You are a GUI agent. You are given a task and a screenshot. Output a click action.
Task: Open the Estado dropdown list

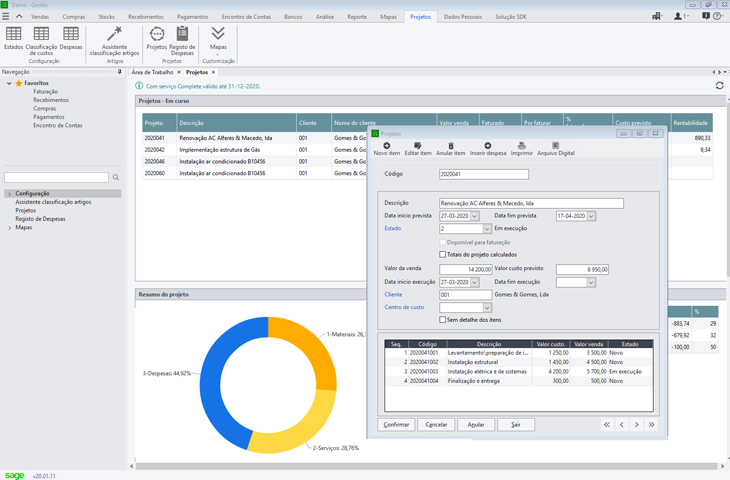point(486,229)
